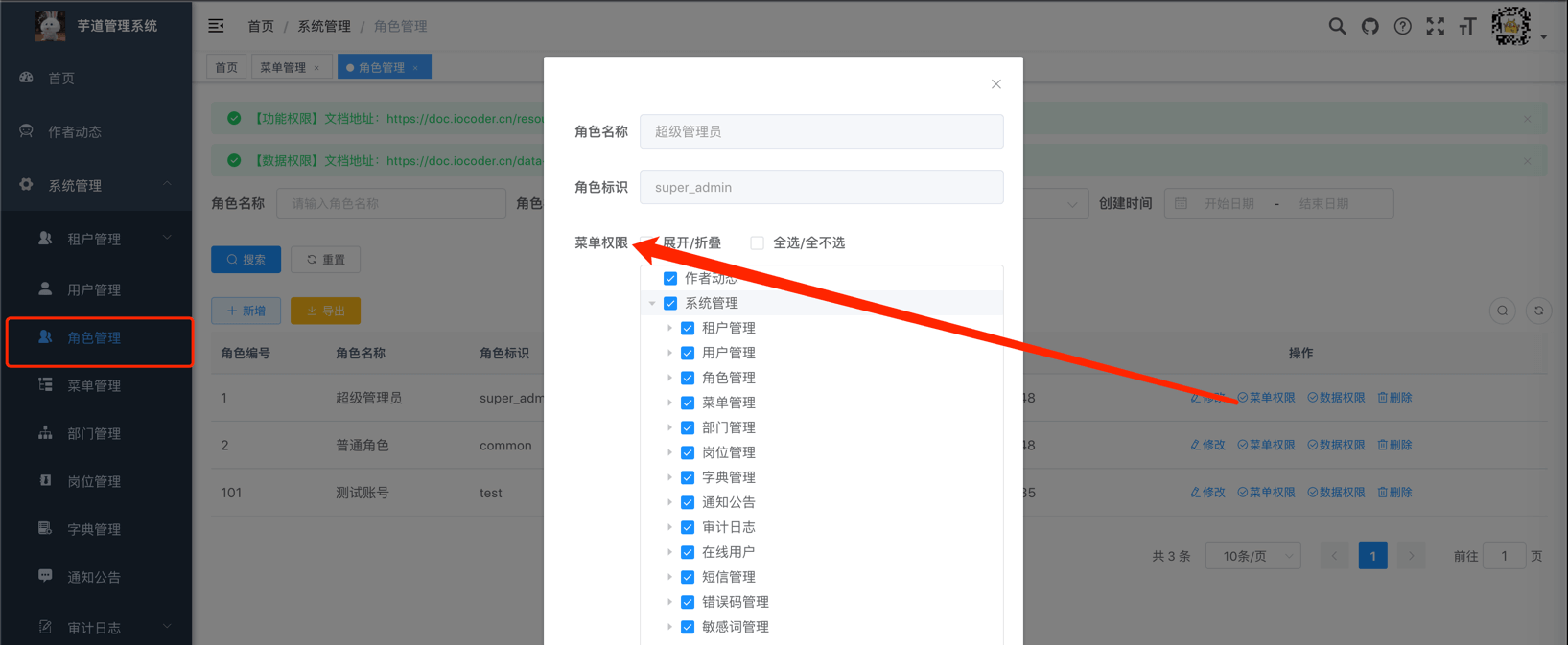Viewport: 1568px width, 645px height.
Task: Open 数据权限 for the 测试账号 row
Action: [x=1336, y=493]
